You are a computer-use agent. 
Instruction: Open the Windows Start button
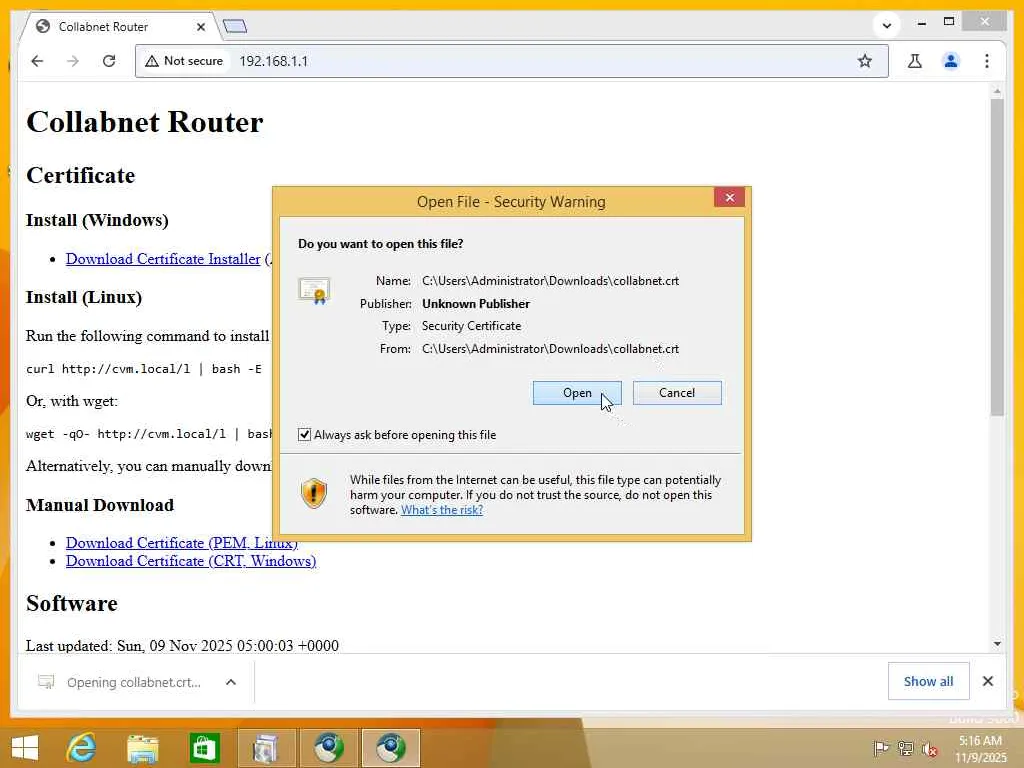(x=25, y=748)
